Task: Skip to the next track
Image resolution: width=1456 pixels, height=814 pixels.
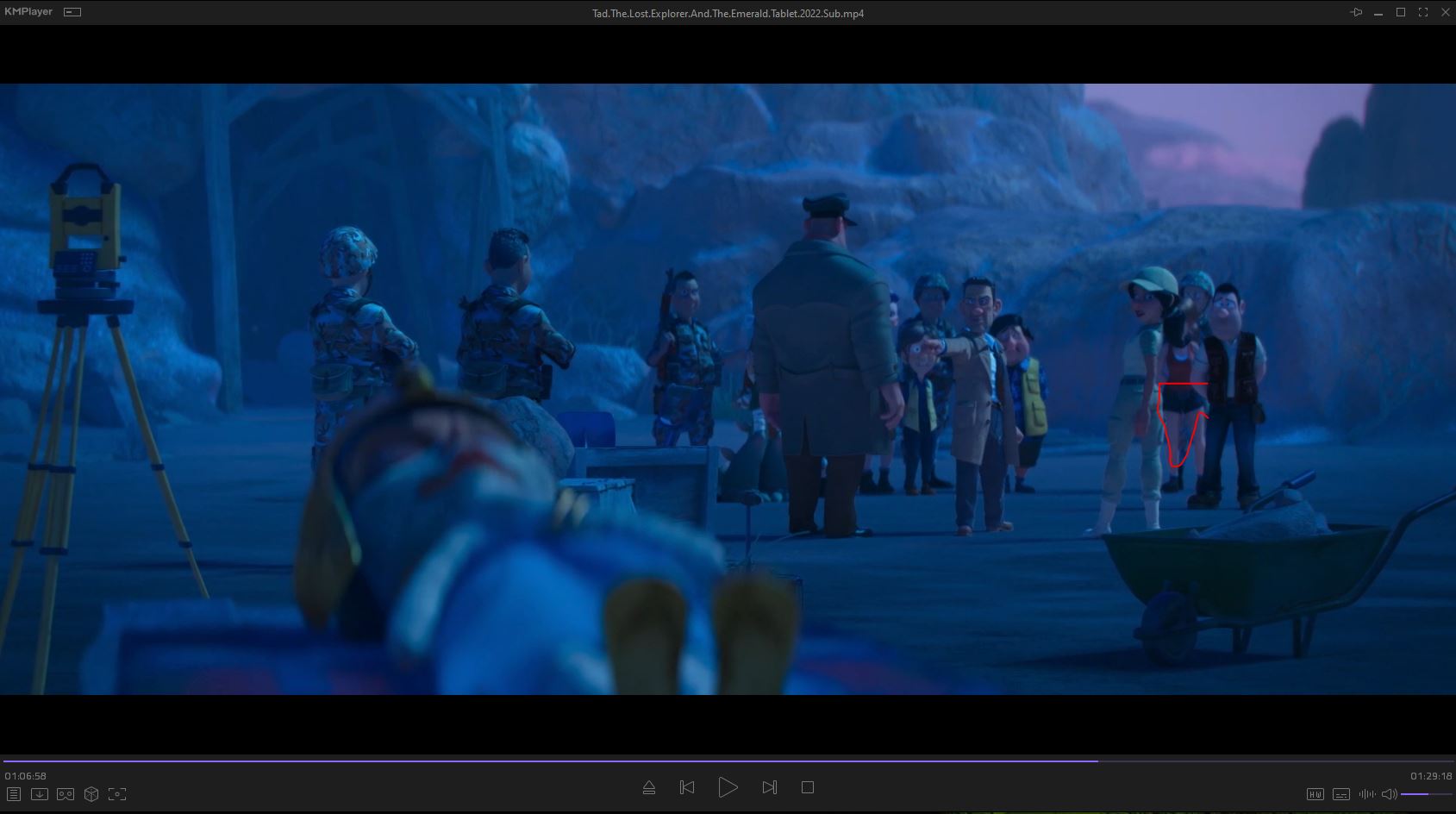Action: pos(769,787)
